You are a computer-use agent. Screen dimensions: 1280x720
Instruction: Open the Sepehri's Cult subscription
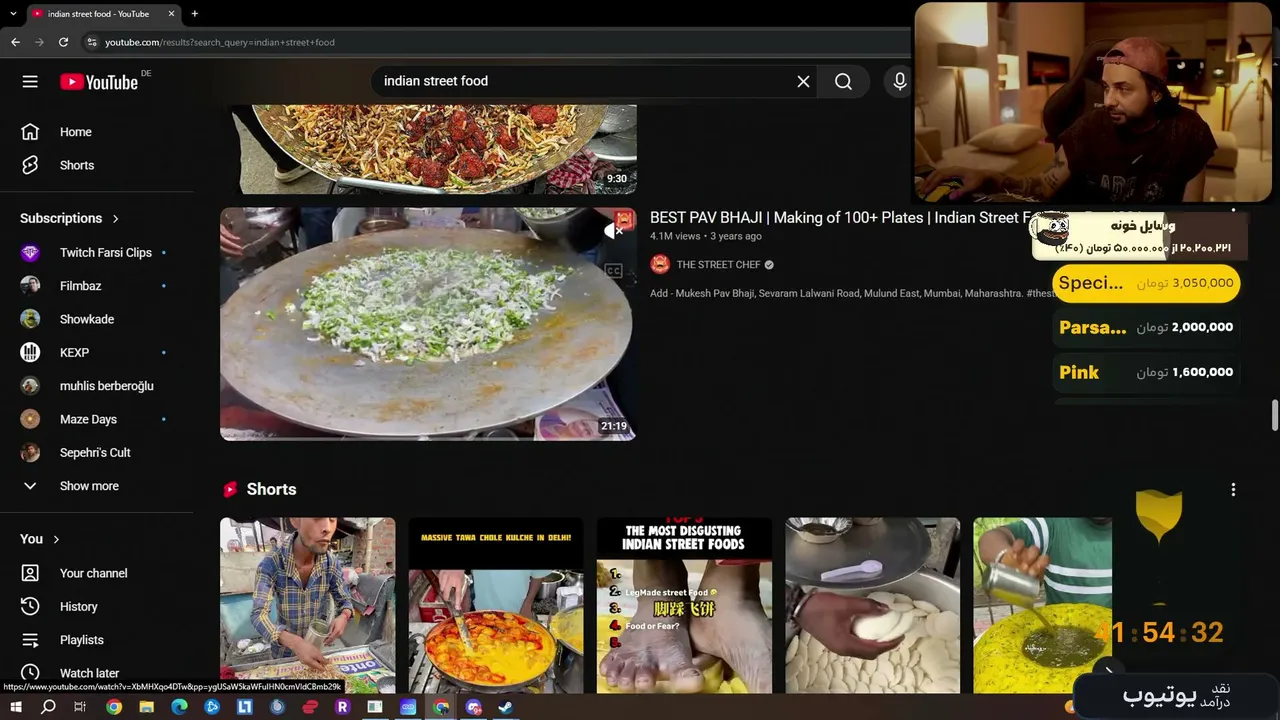(x=96, y=452)
